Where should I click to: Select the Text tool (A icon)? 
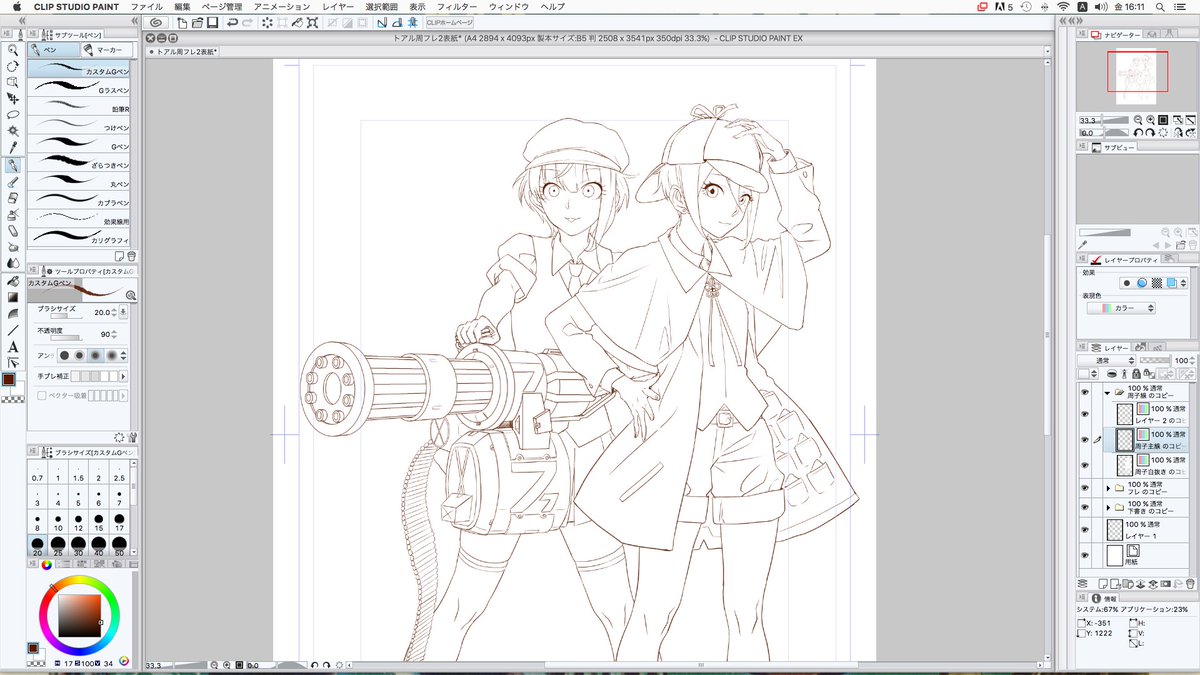point(12,346)
